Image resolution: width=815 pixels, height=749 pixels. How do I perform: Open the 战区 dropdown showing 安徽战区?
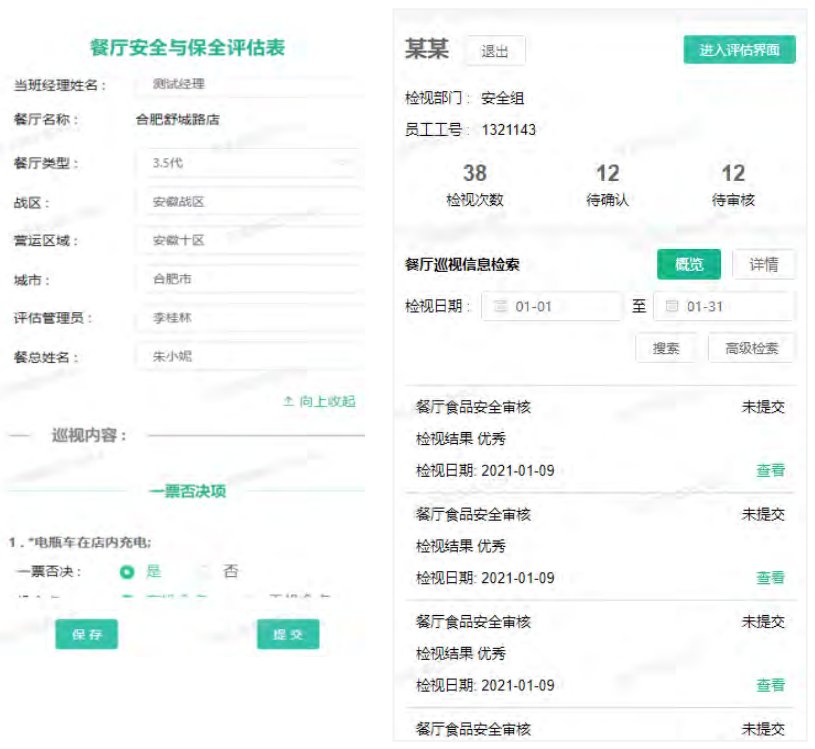click(x=248, y=201)
